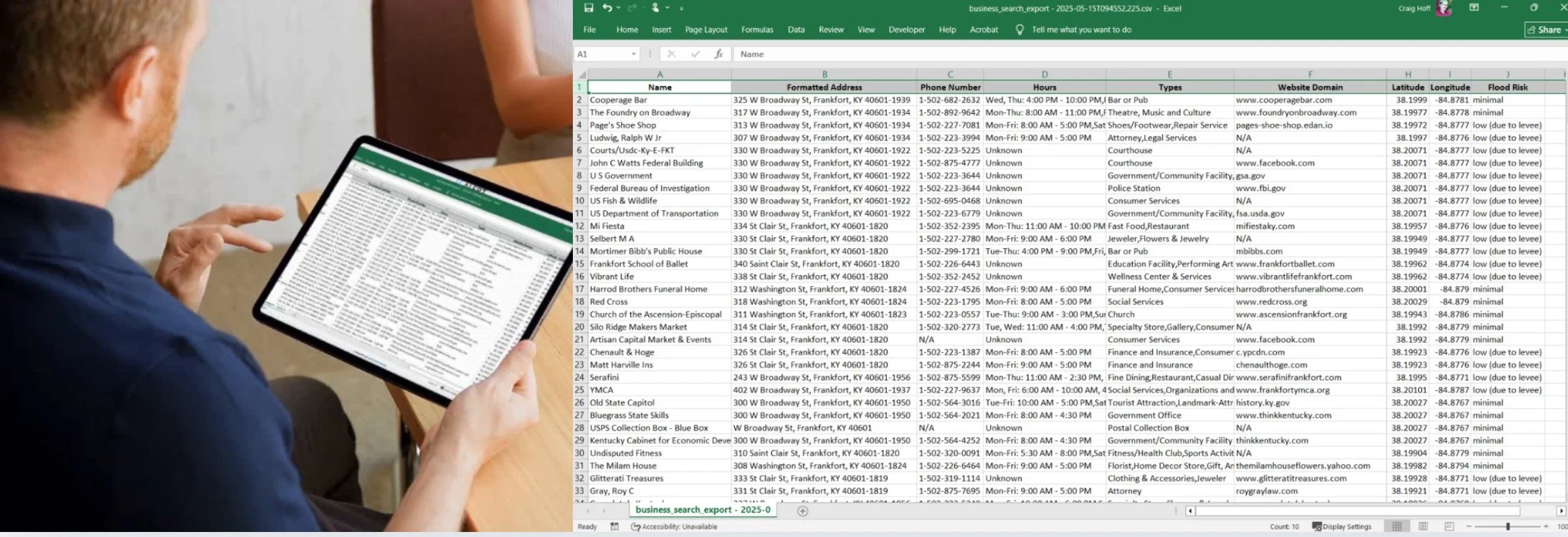Open the undo history dropdown arrow
Viewport: 1568px width, 537px height.
click(x=618, y=9)
